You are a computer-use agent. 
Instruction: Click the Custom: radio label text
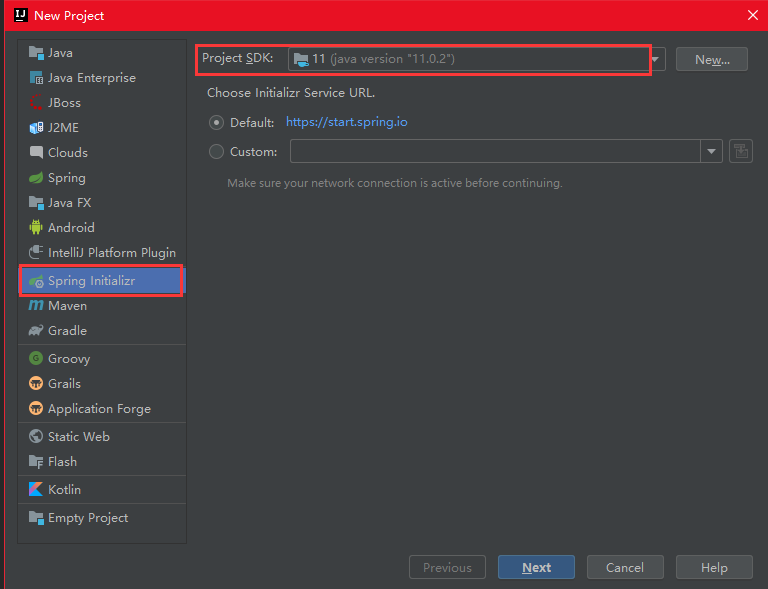click(x=253, y=152)
